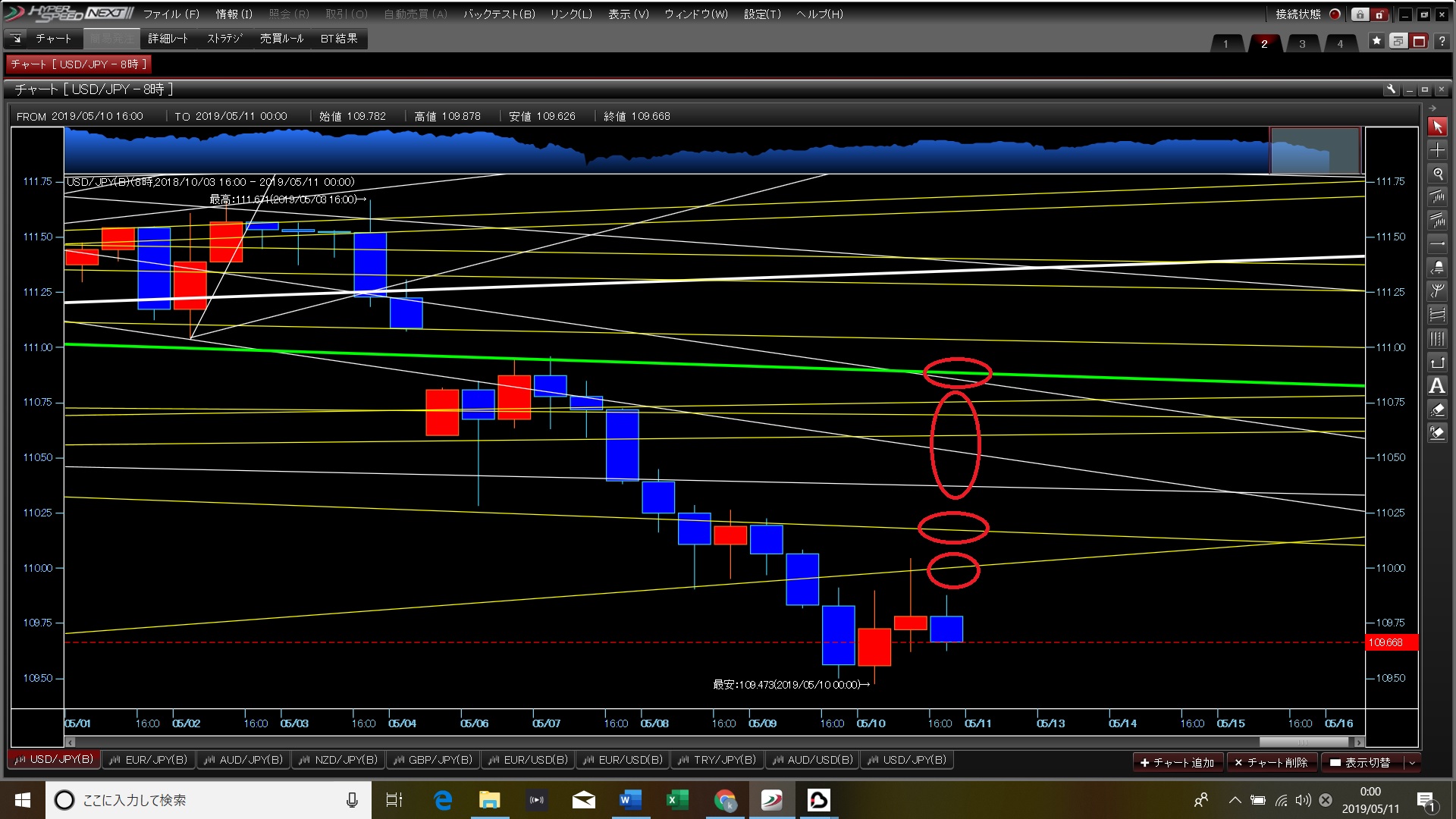Click the favorites star icon
This screenshot has width=1456, height=819.
(1376, 41)
